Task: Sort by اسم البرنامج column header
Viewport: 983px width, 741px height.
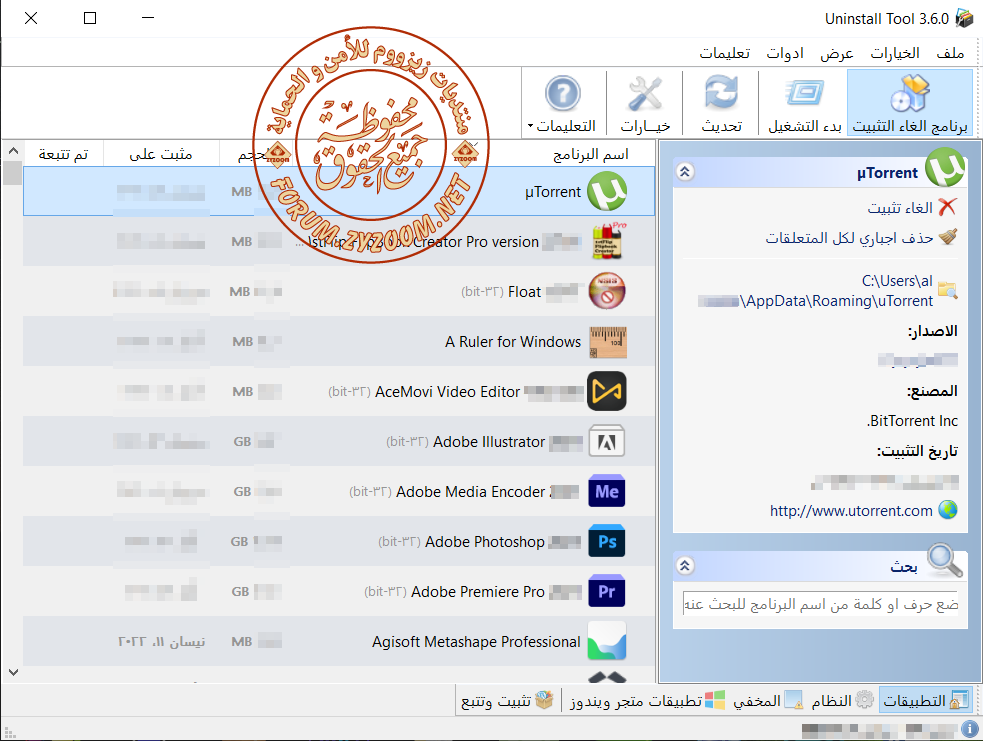Action: pyautogui.click(x=590, y=154)
